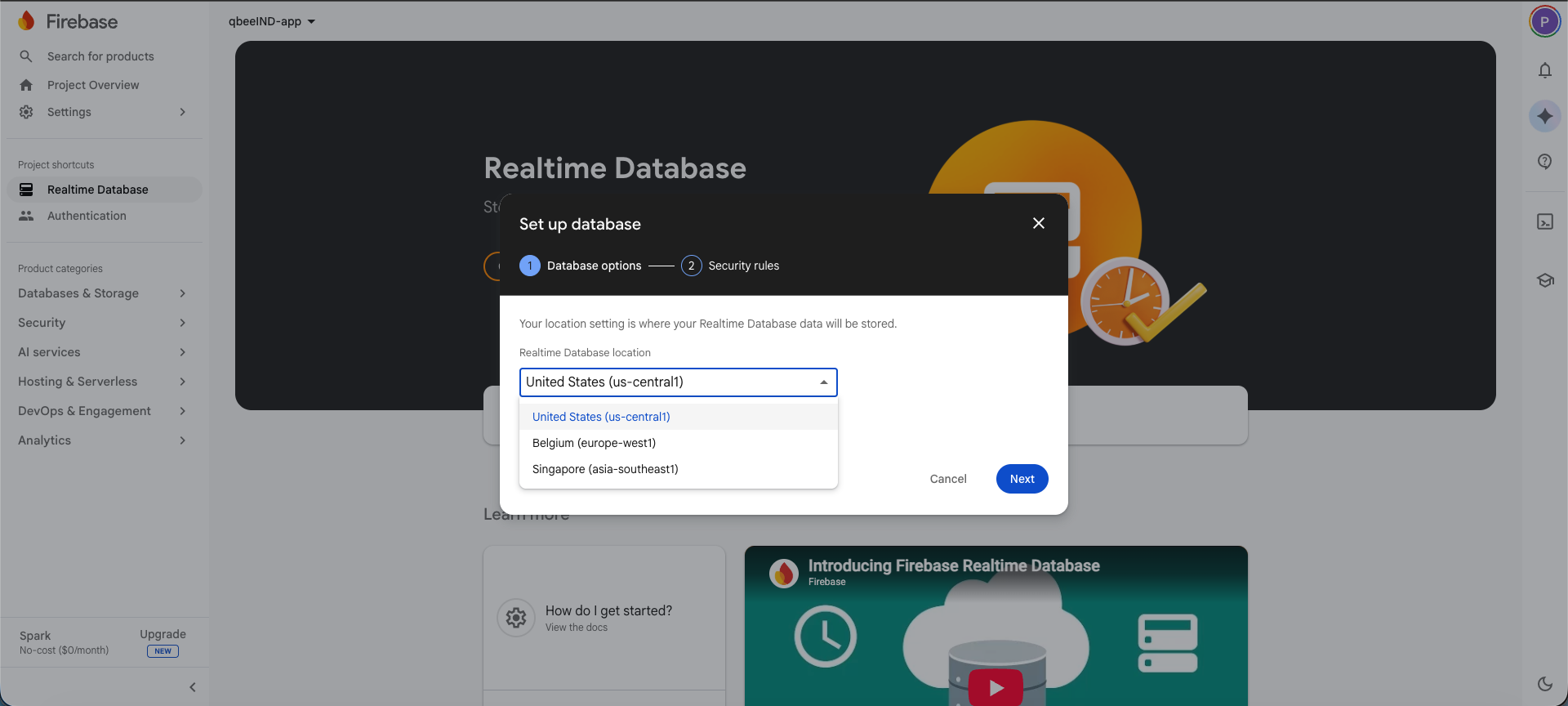Screen dimensions: 1568x706
Task: Open How do I get started card
Action: click(x=604, y=618)
